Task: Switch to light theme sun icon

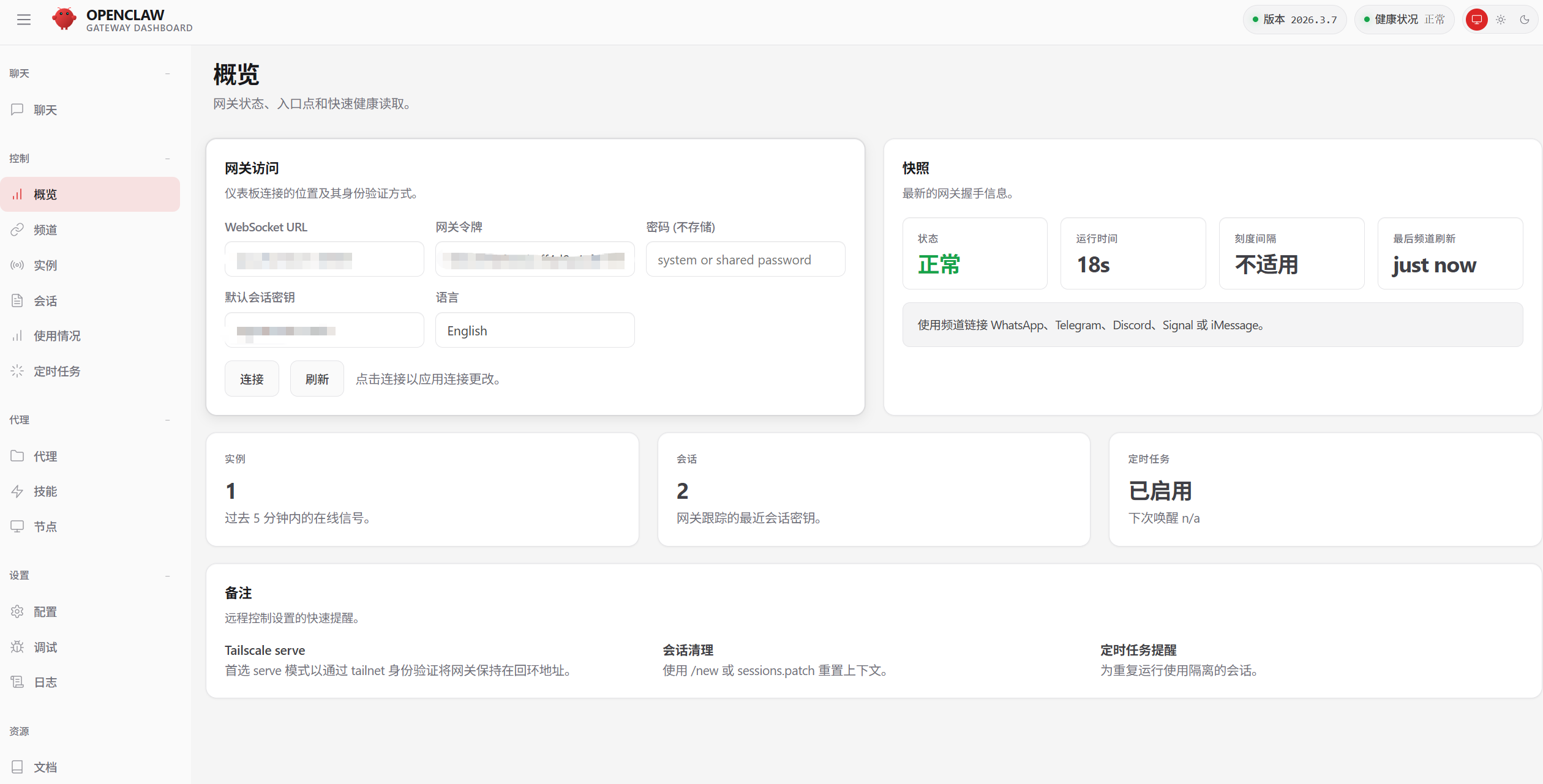Action: click(x=1501, y=20)
